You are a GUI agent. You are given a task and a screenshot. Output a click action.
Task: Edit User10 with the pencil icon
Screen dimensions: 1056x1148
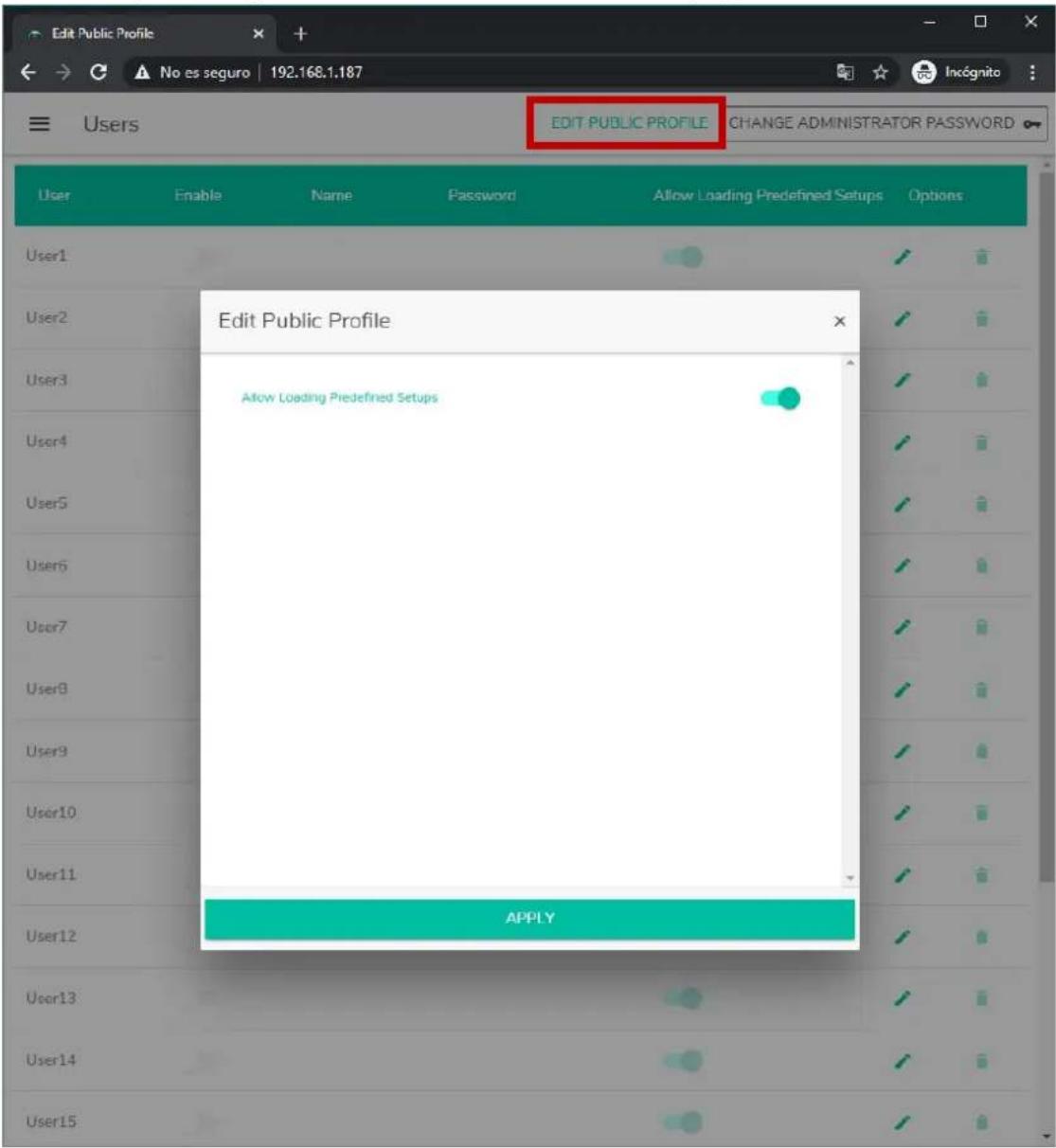tap(904, 814)
